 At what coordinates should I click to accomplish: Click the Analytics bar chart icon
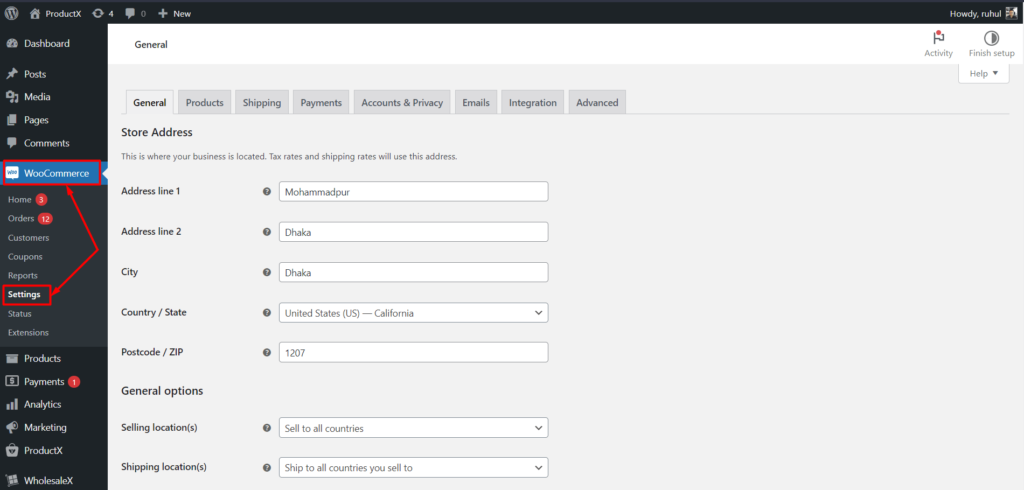click(x=12, y=404)
